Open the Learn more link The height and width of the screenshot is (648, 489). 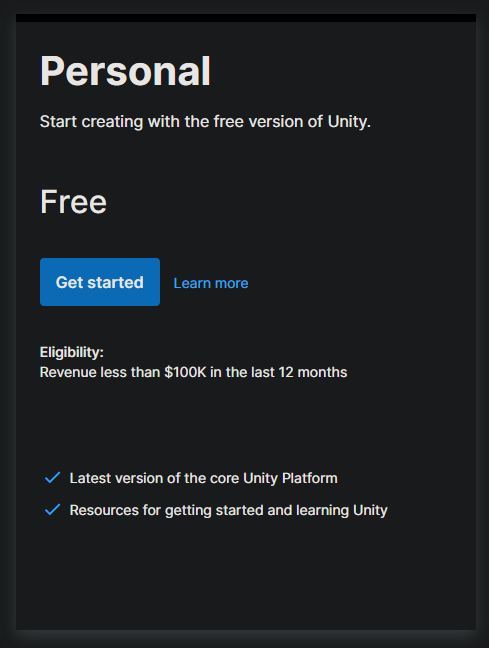coord(211,283)
